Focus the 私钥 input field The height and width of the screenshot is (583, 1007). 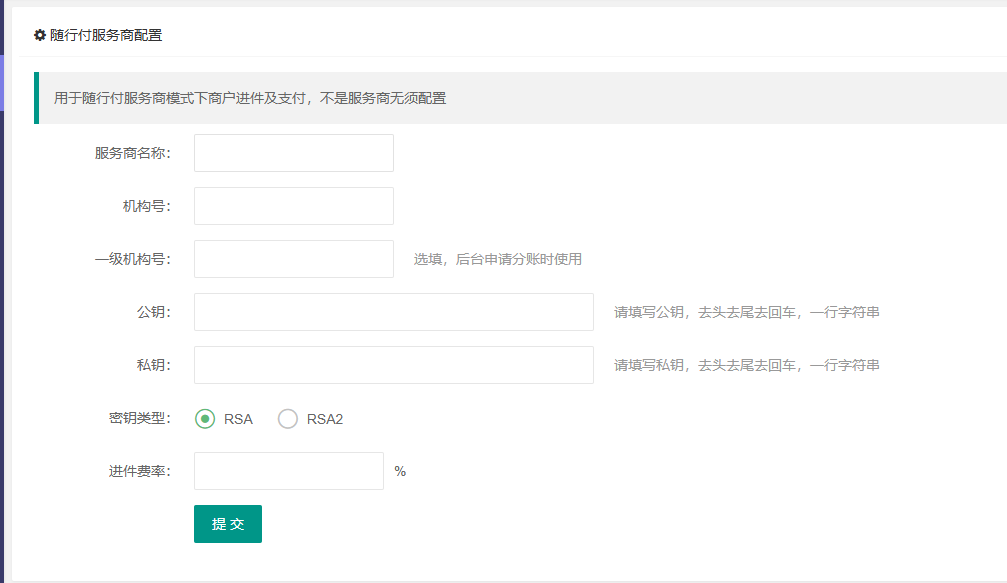point(393,365)
